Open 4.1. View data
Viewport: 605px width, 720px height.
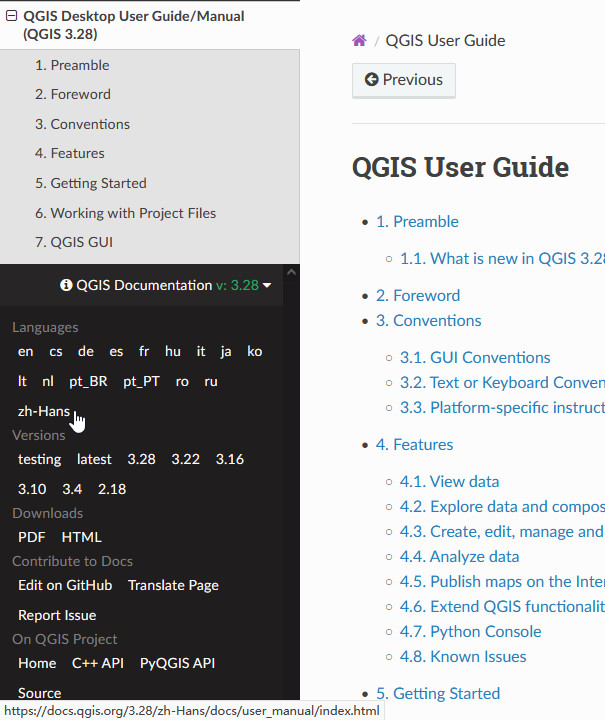tap(449, 482)
